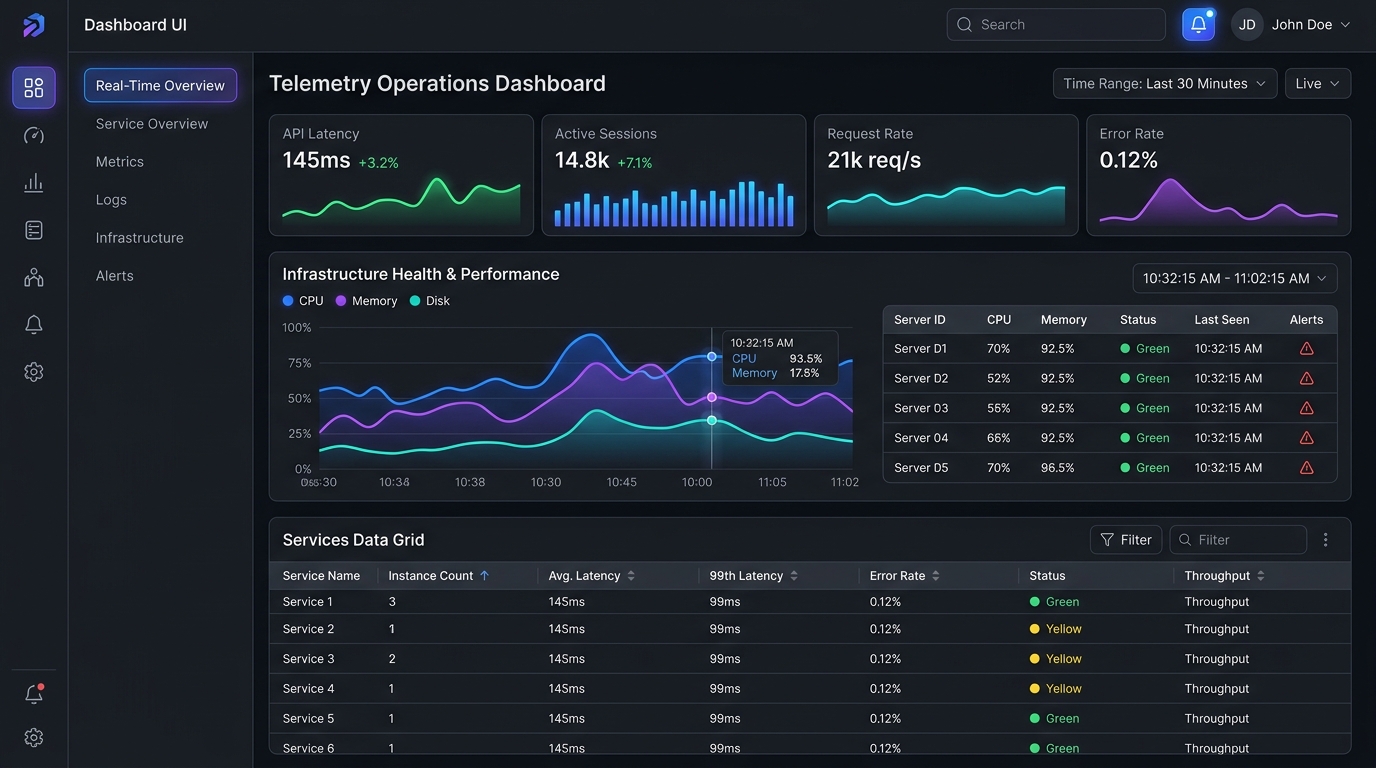Sort by Avg. Latency column
1376x768 pixels.
click(592, 576)
